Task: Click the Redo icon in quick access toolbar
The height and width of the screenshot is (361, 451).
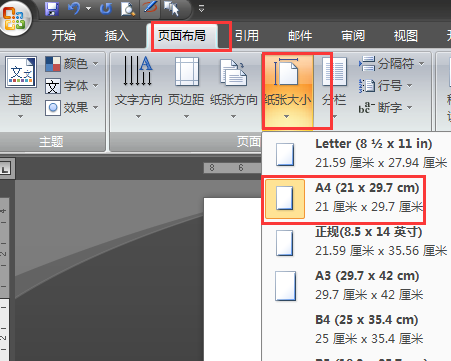Action: 105,9
